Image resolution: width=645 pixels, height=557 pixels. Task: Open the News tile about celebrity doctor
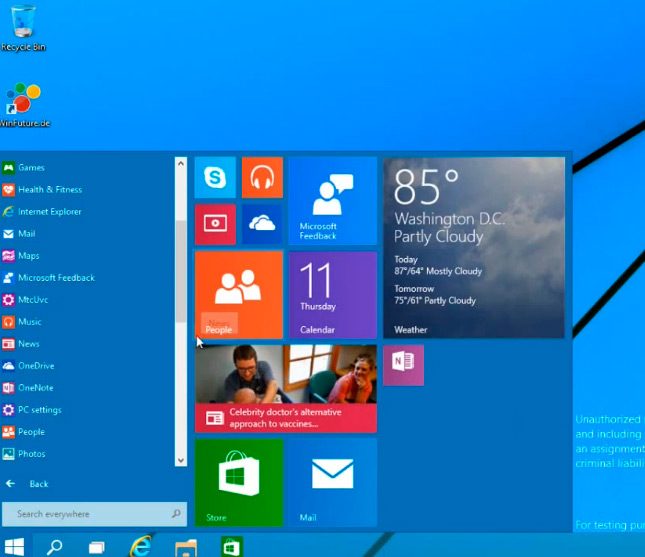coord(286,389)
